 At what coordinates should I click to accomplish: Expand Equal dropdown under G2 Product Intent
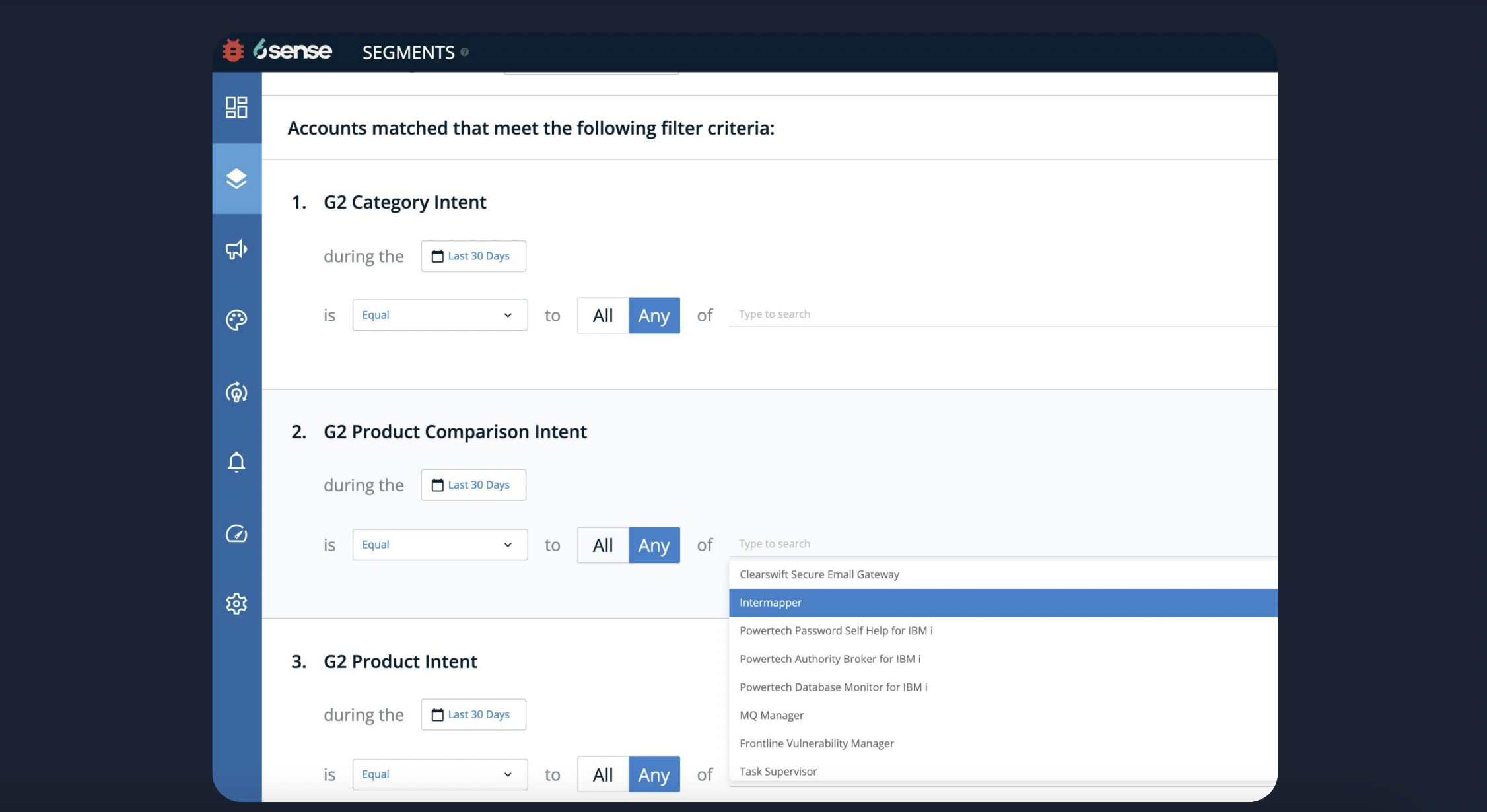(440, 774)
